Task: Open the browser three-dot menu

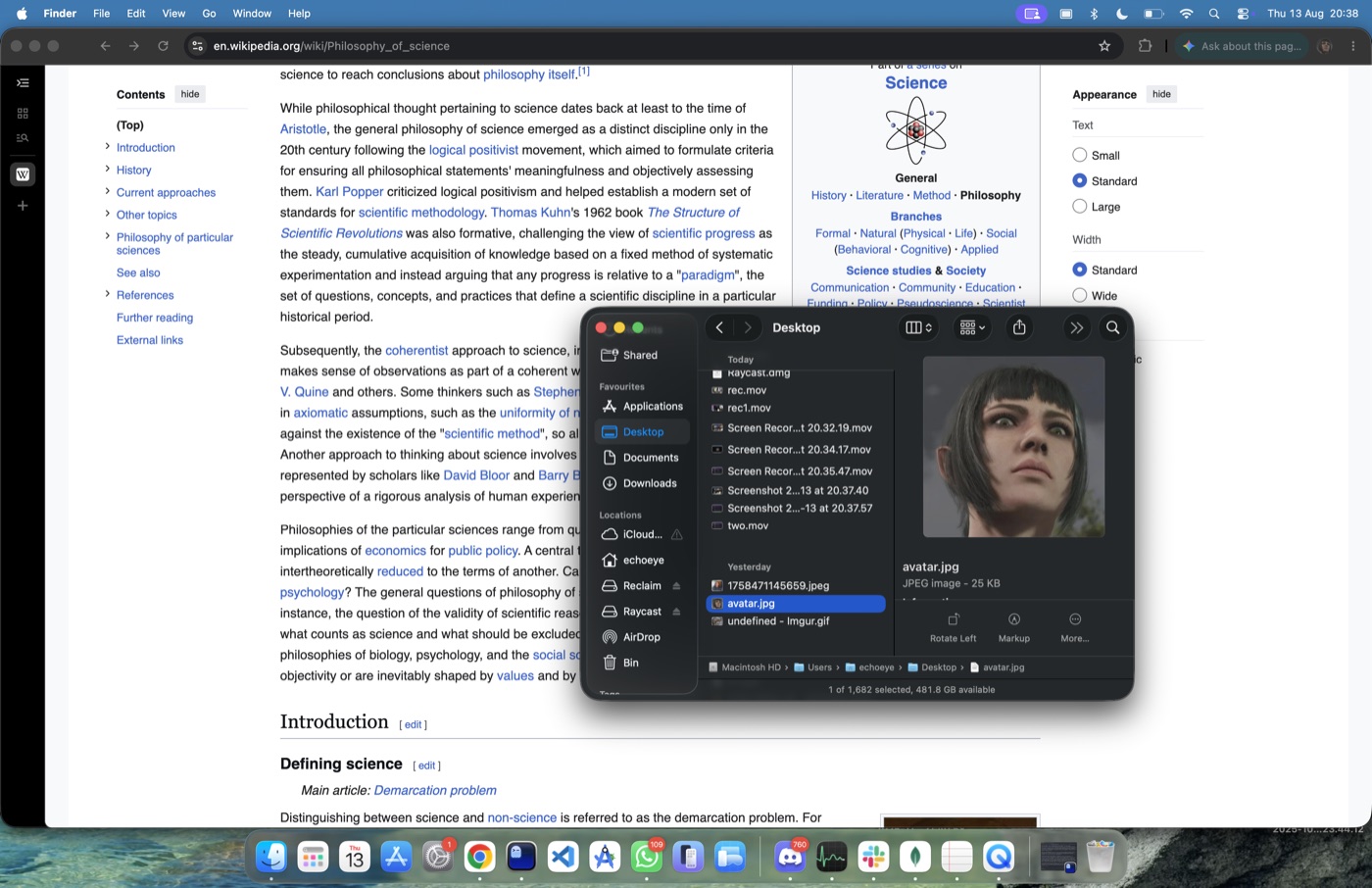Action: [1353, 46]
